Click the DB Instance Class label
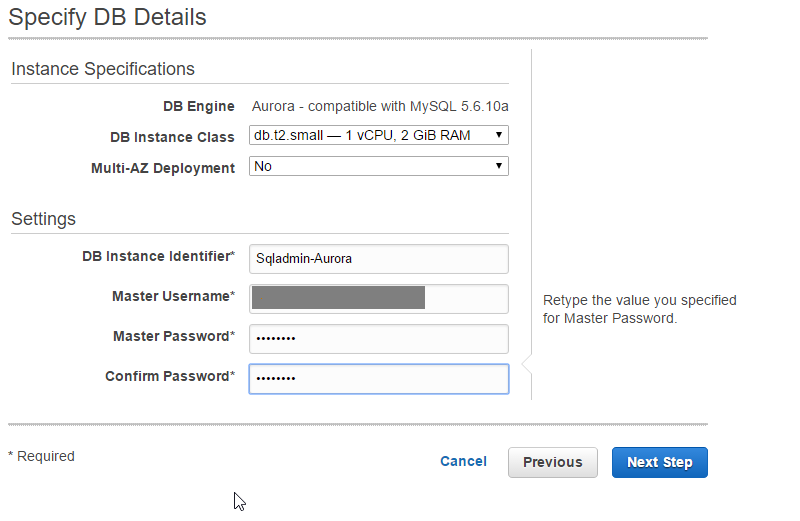The image size is (800, 521). (x=172, y=137)
